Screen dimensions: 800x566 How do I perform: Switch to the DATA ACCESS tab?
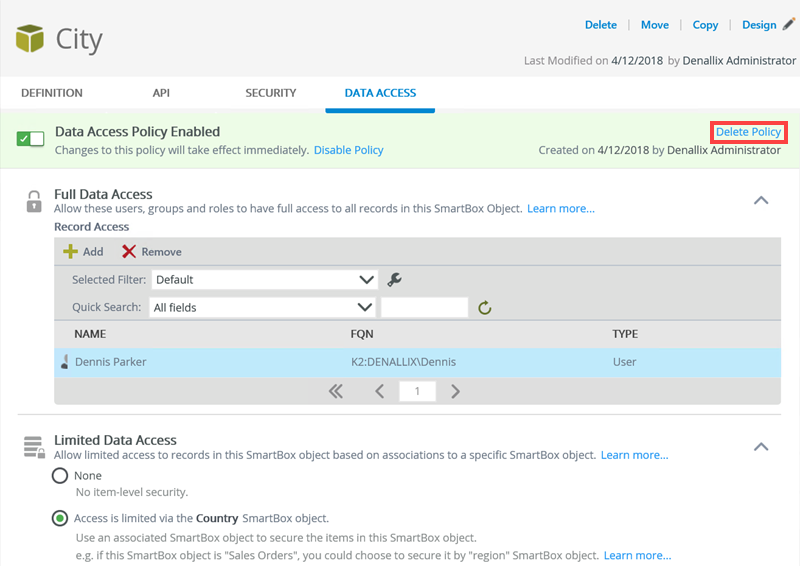pos(380,93)
